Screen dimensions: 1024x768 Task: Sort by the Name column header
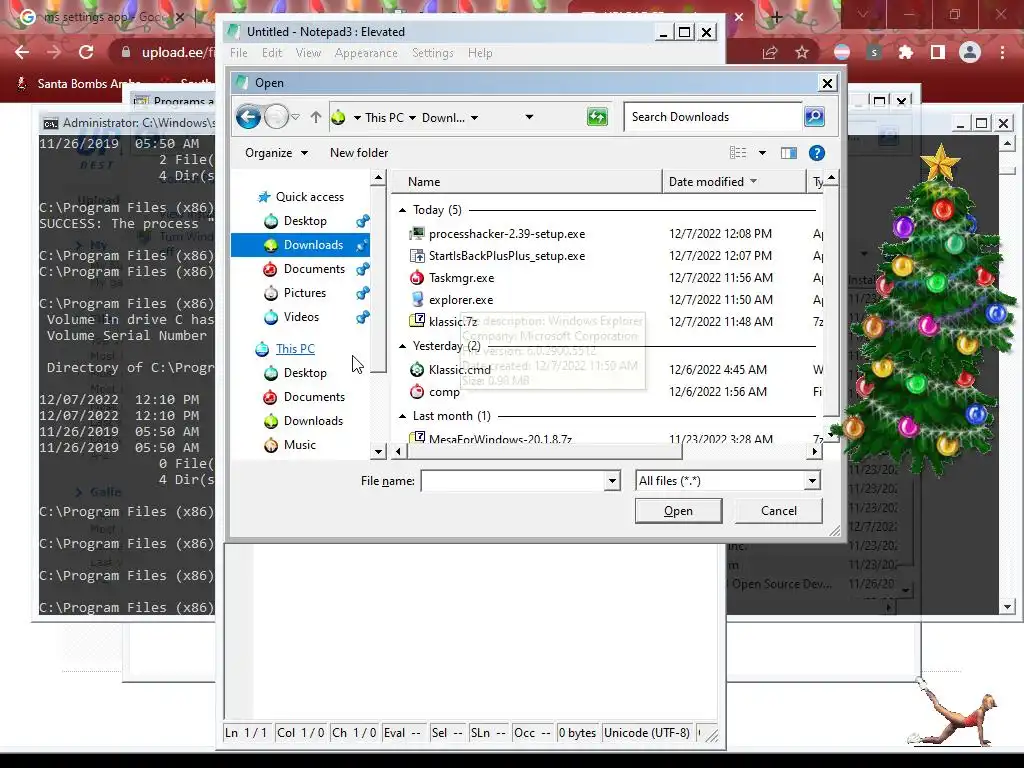tap(528, 182)
